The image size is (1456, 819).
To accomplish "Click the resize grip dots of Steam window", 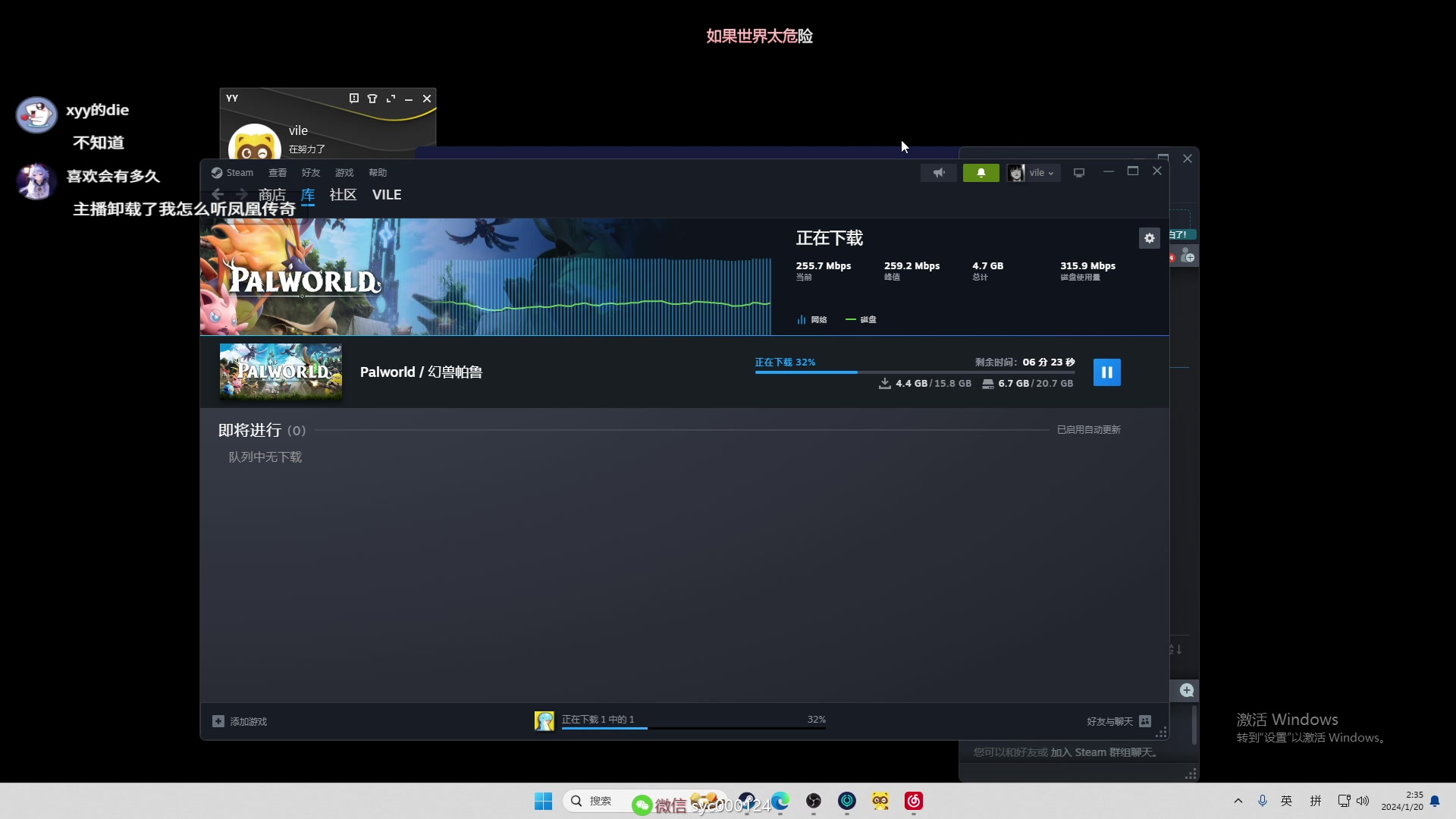I will click(1161, 732).
